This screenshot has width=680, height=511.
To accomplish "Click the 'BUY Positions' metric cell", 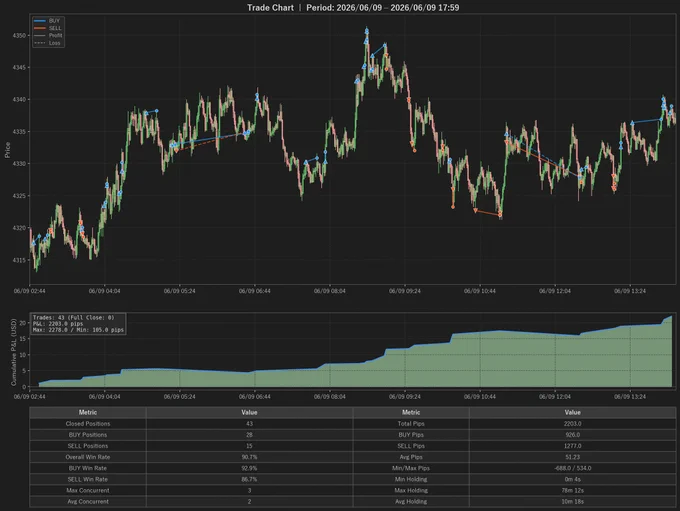I will 88,435.
